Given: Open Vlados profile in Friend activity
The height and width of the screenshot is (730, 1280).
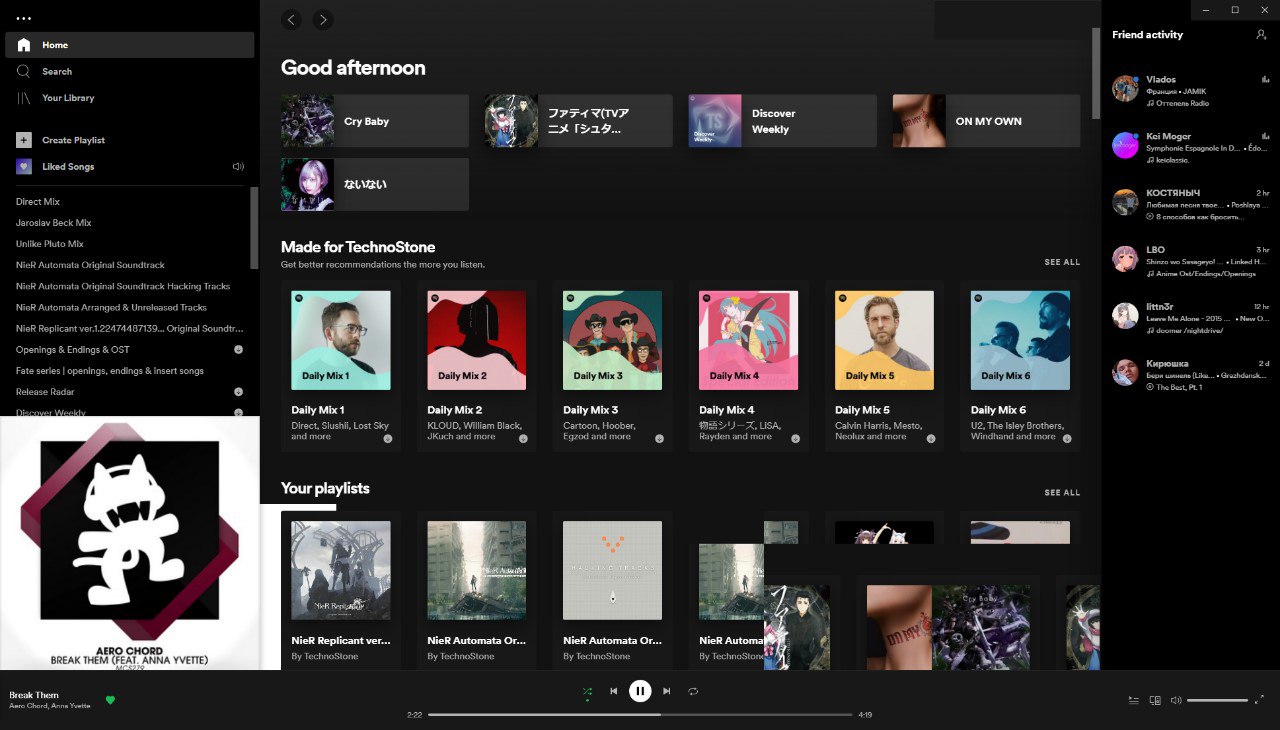Looking at the screenshot, I should tap(1161, 79).
